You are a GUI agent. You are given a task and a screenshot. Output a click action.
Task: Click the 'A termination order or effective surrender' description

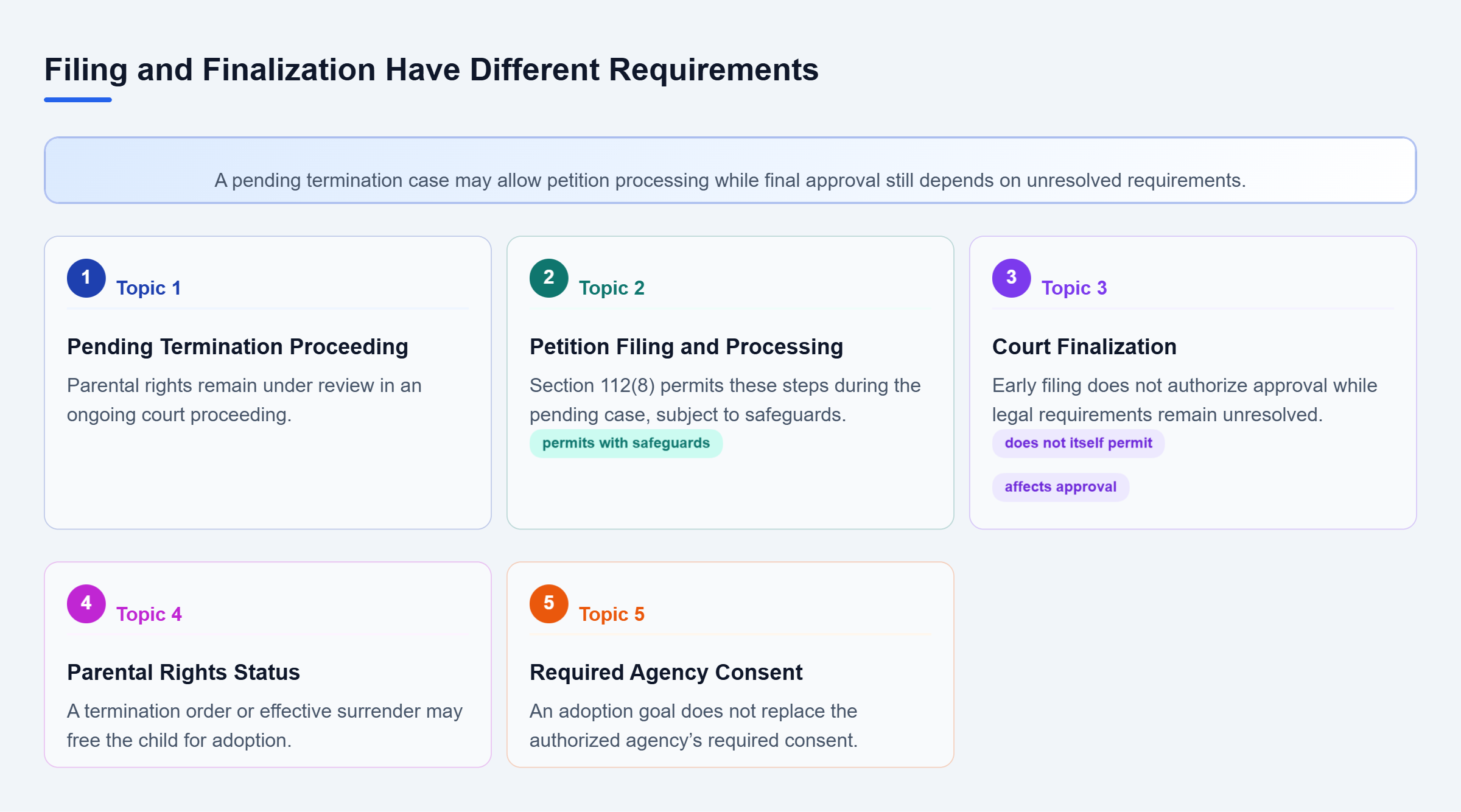[265, 726]
